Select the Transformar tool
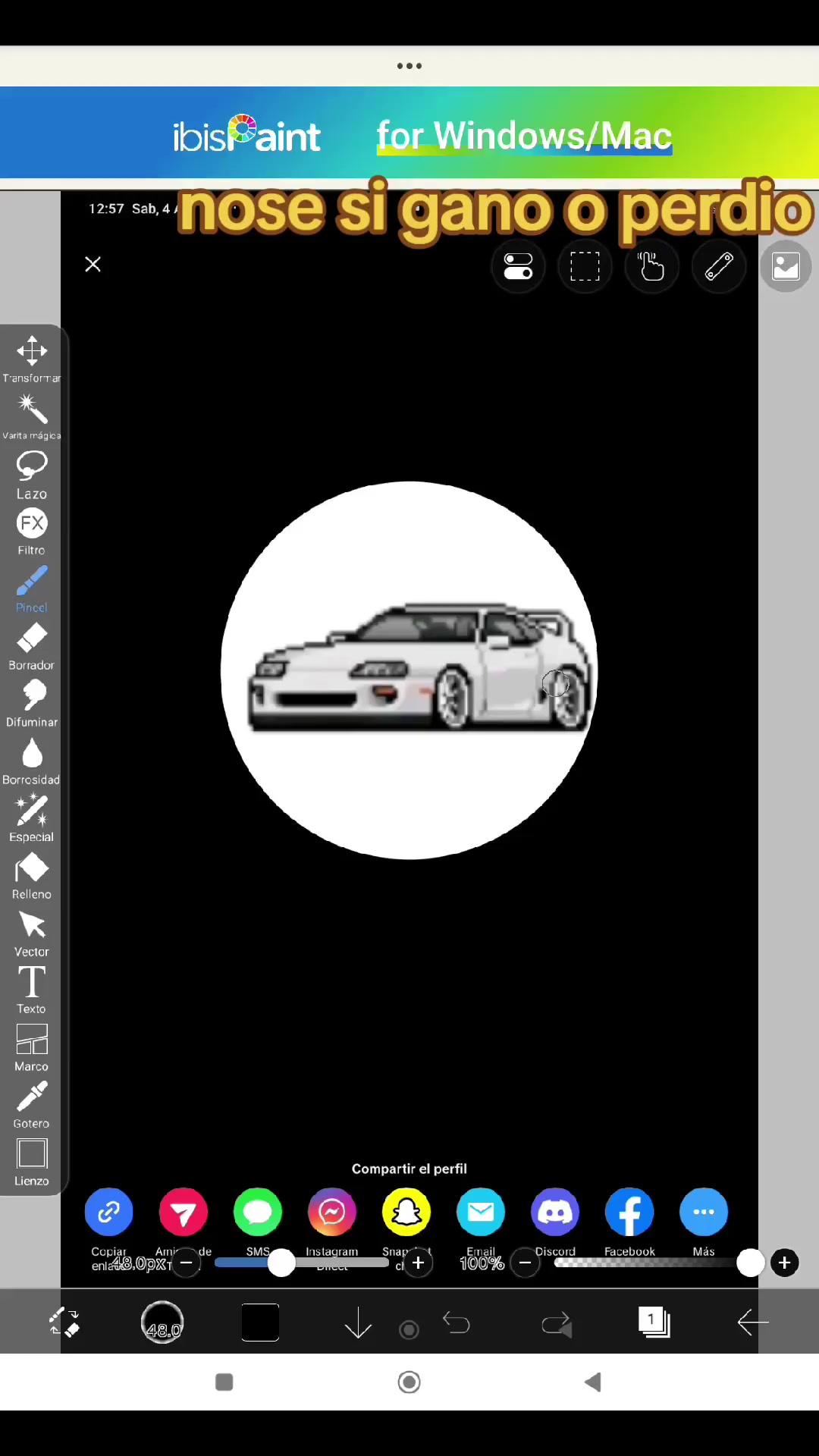This screenshot has width=819, height=1456. tap(32, 359)
